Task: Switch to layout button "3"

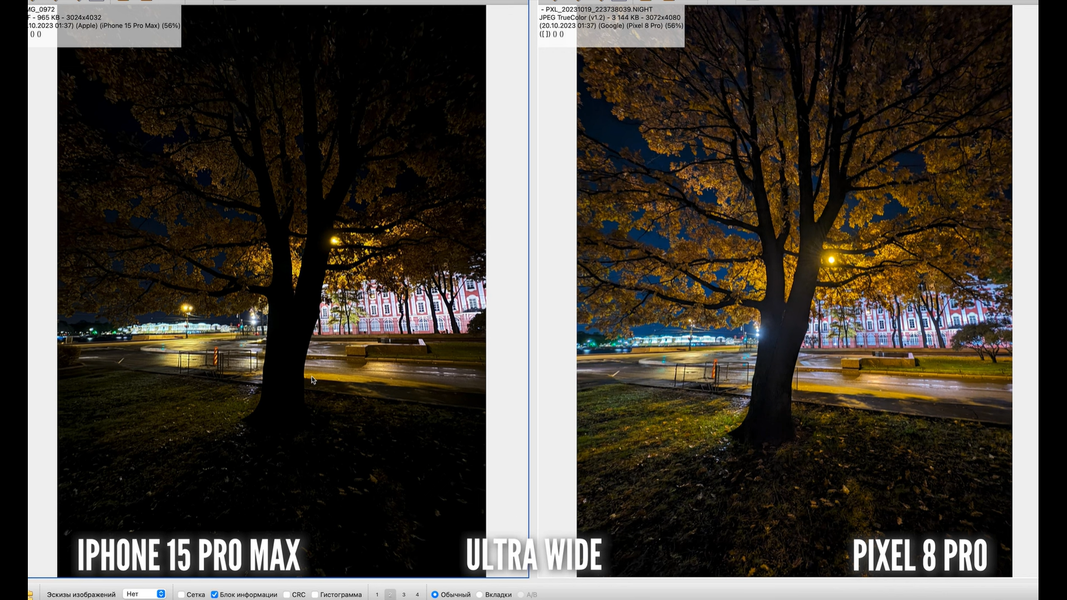Action: (x=404, y=595)
